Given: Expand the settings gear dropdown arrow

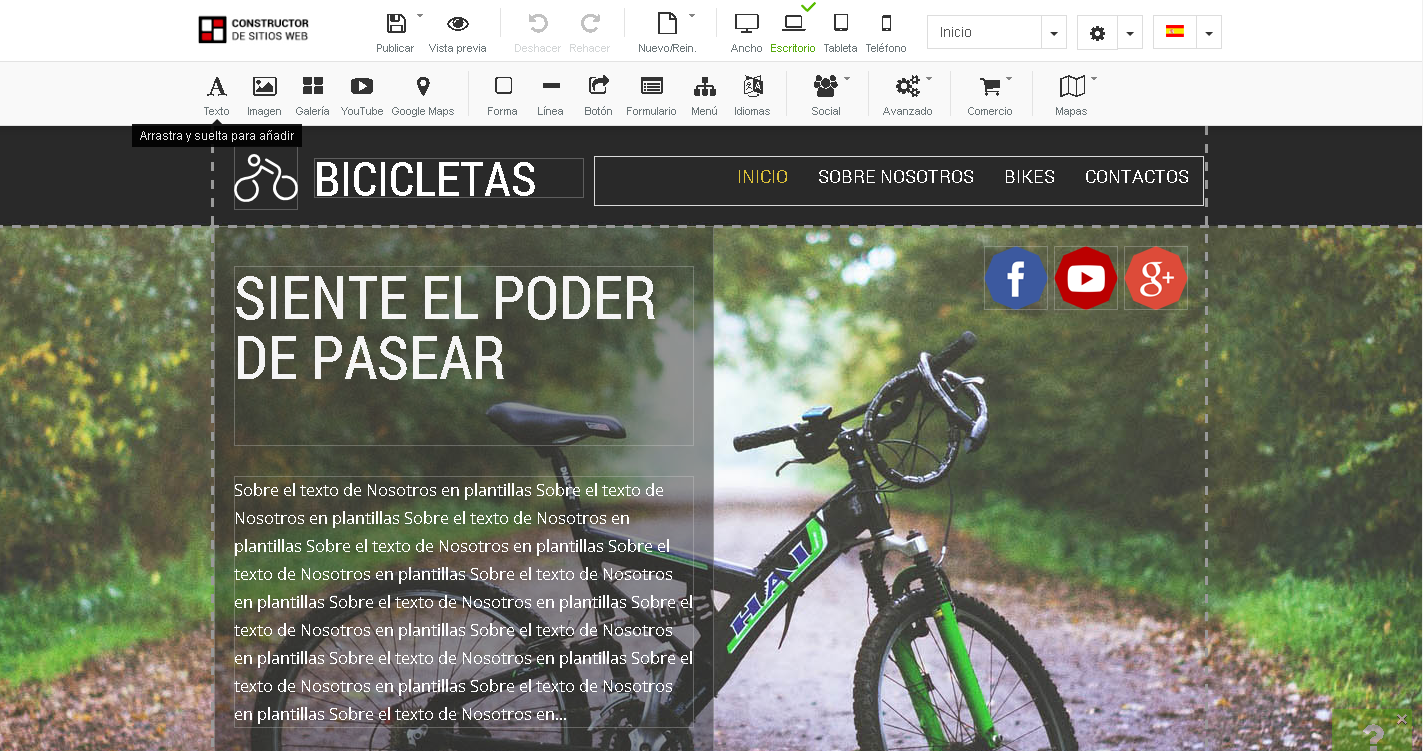Looking at the screenshot, I should 1130,33.
